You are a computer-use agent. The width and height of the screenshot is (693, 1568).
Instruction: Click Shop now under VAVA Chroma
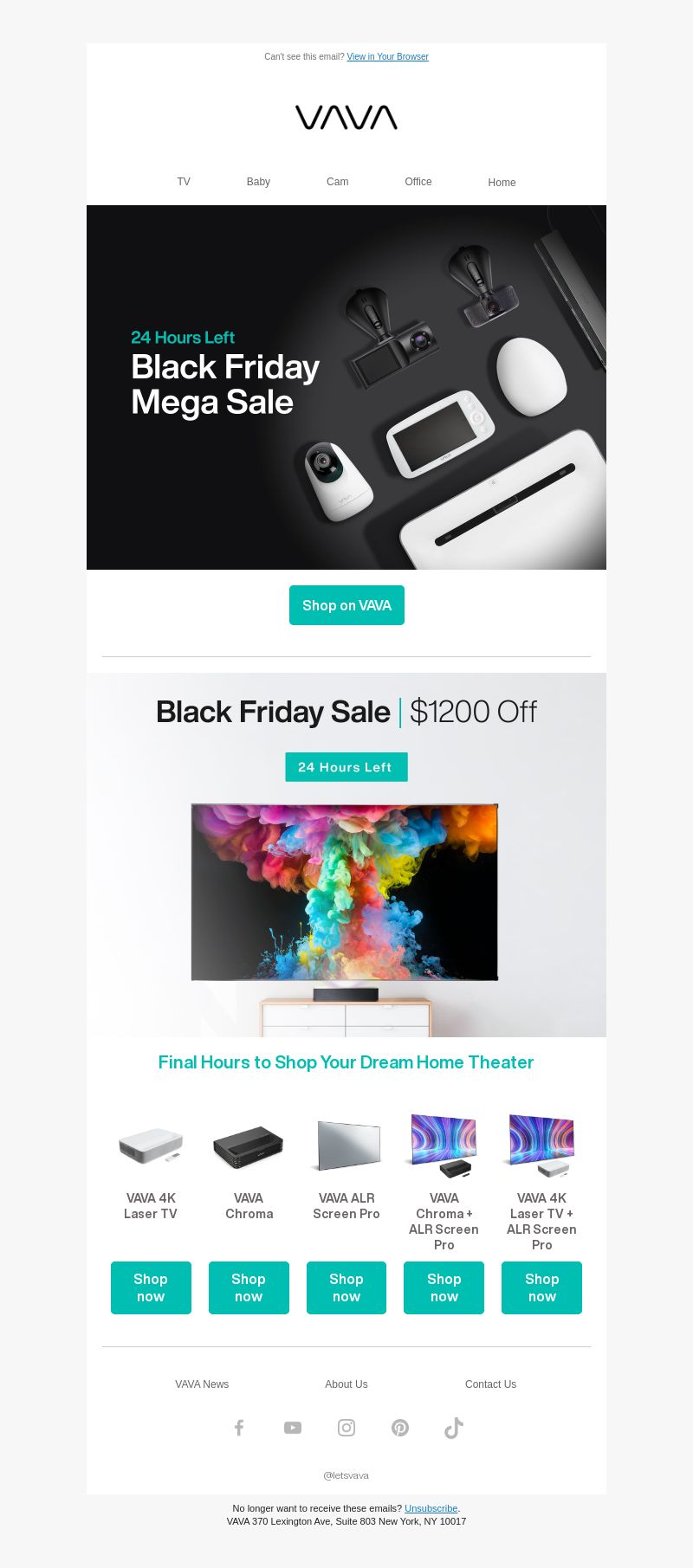249,1287
